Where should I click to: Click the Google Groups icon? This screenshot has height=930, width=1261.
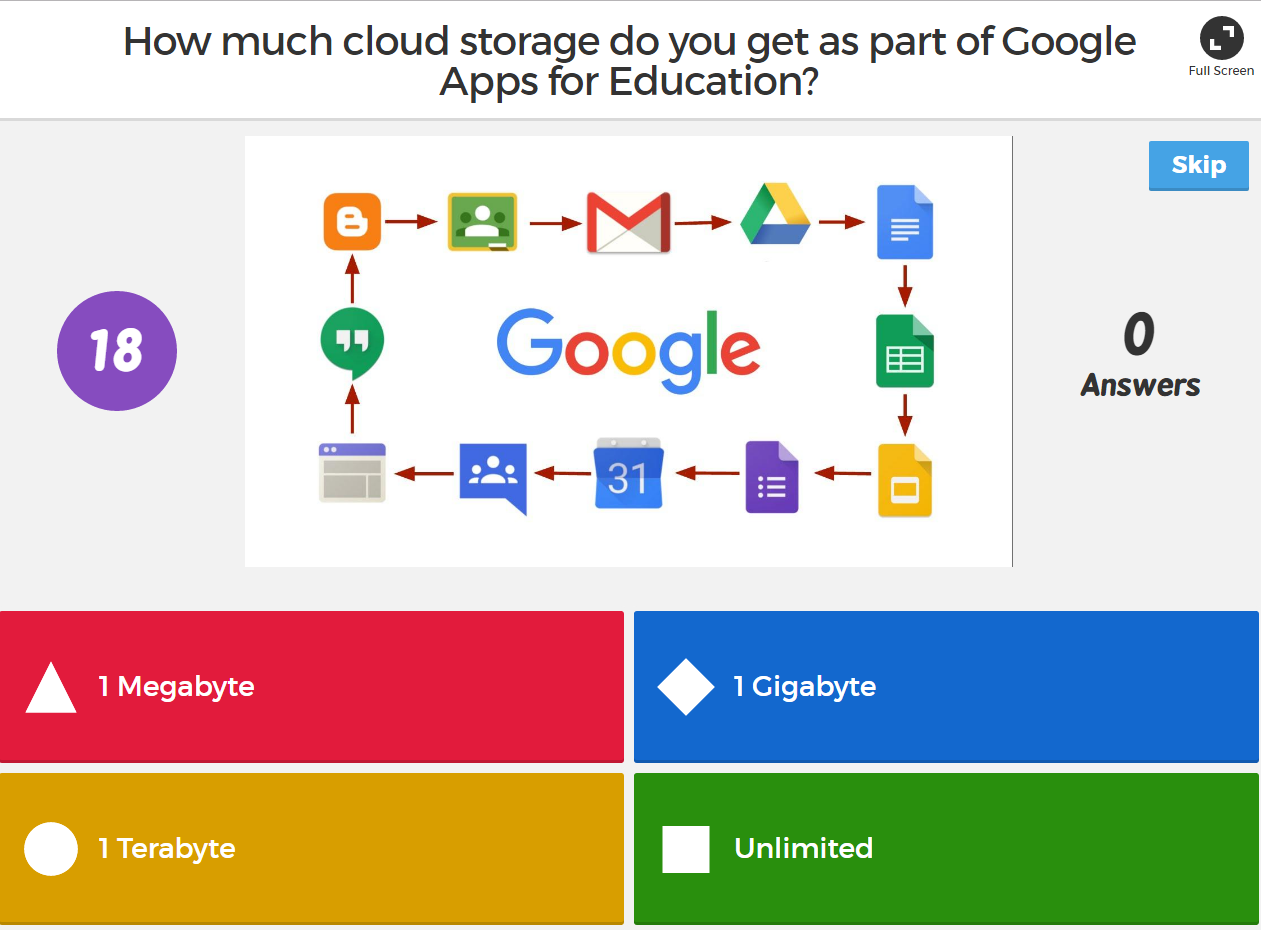pyautogui.click(x=492, y=476)
